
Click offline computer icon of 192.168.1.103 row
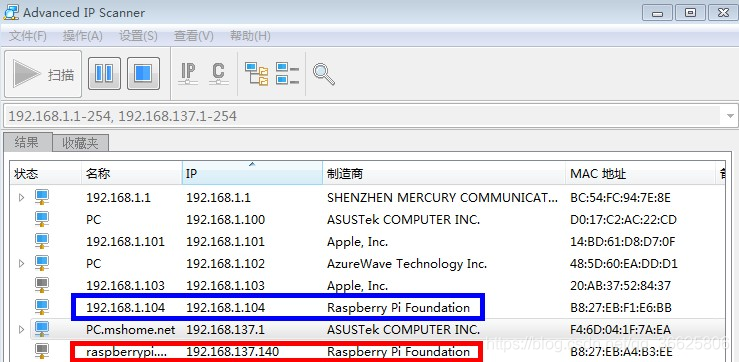pyautogui.click(x=42, y=286)
